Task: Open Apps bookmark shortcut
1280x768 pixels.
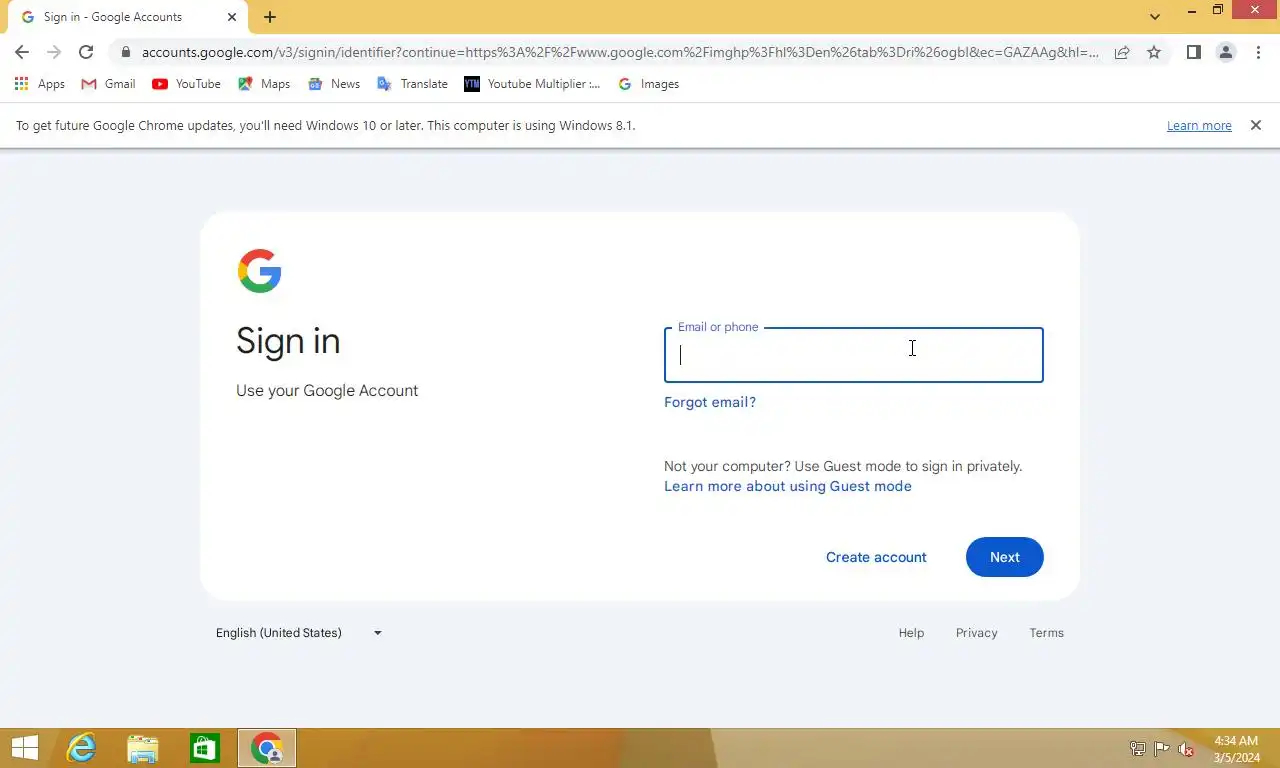Action: [40, 84]
